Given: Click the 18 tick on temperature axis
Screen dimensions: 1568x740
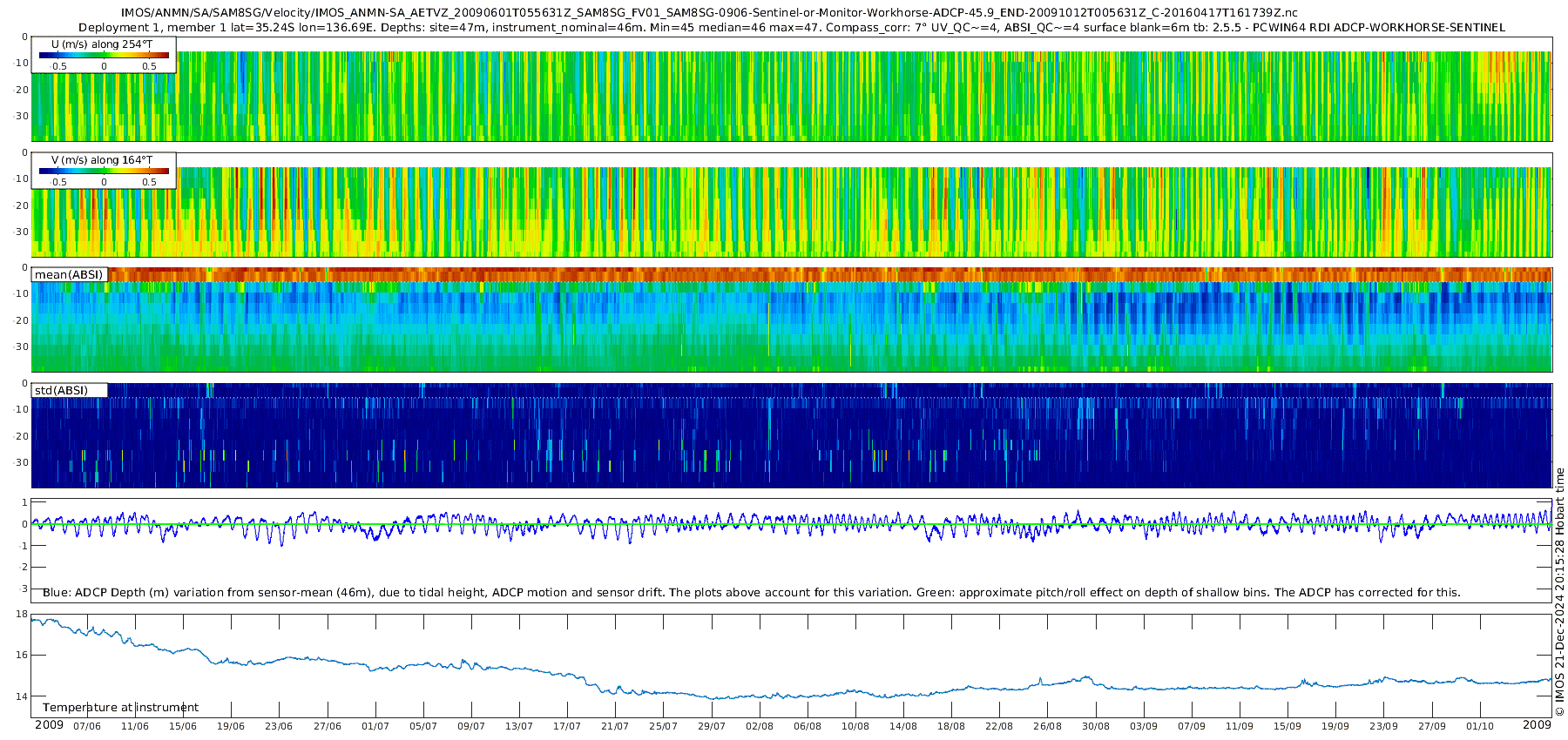Looking at the screenshot, I should coord(22,615).
